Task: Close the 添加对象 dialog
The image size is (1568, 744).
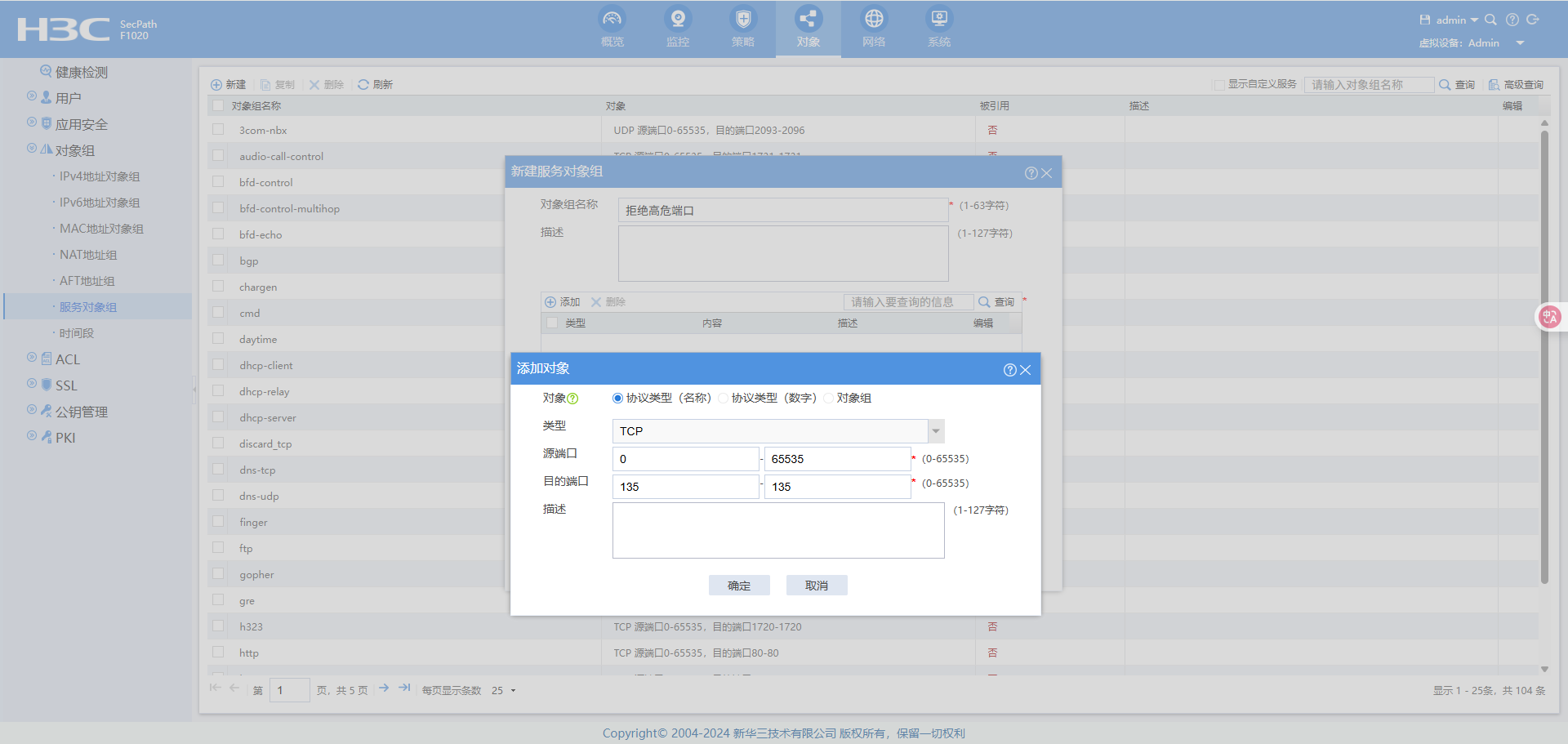Action: click(1026, 370)
